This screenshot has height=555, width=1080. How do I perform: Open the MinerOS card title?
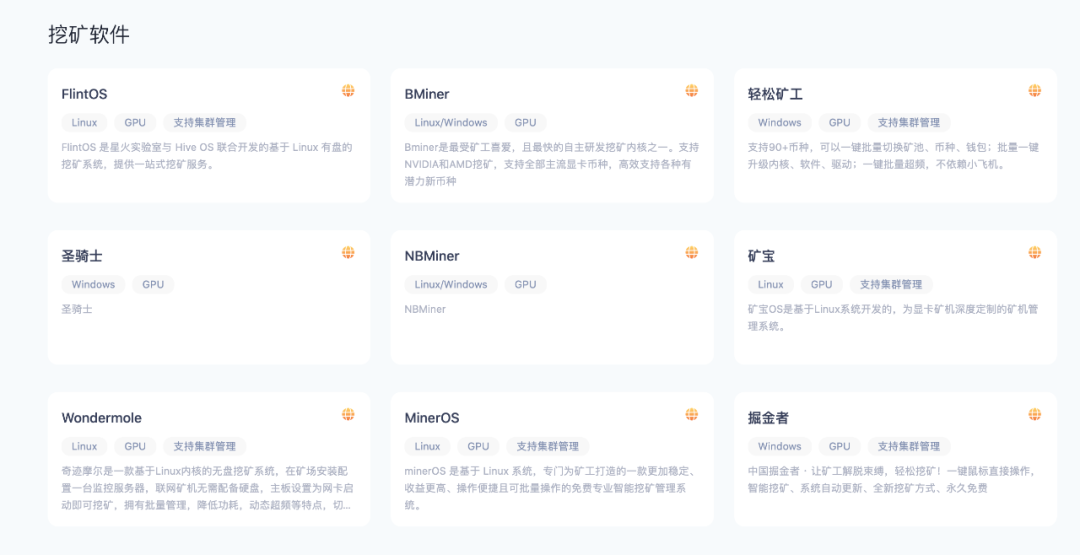432,418
